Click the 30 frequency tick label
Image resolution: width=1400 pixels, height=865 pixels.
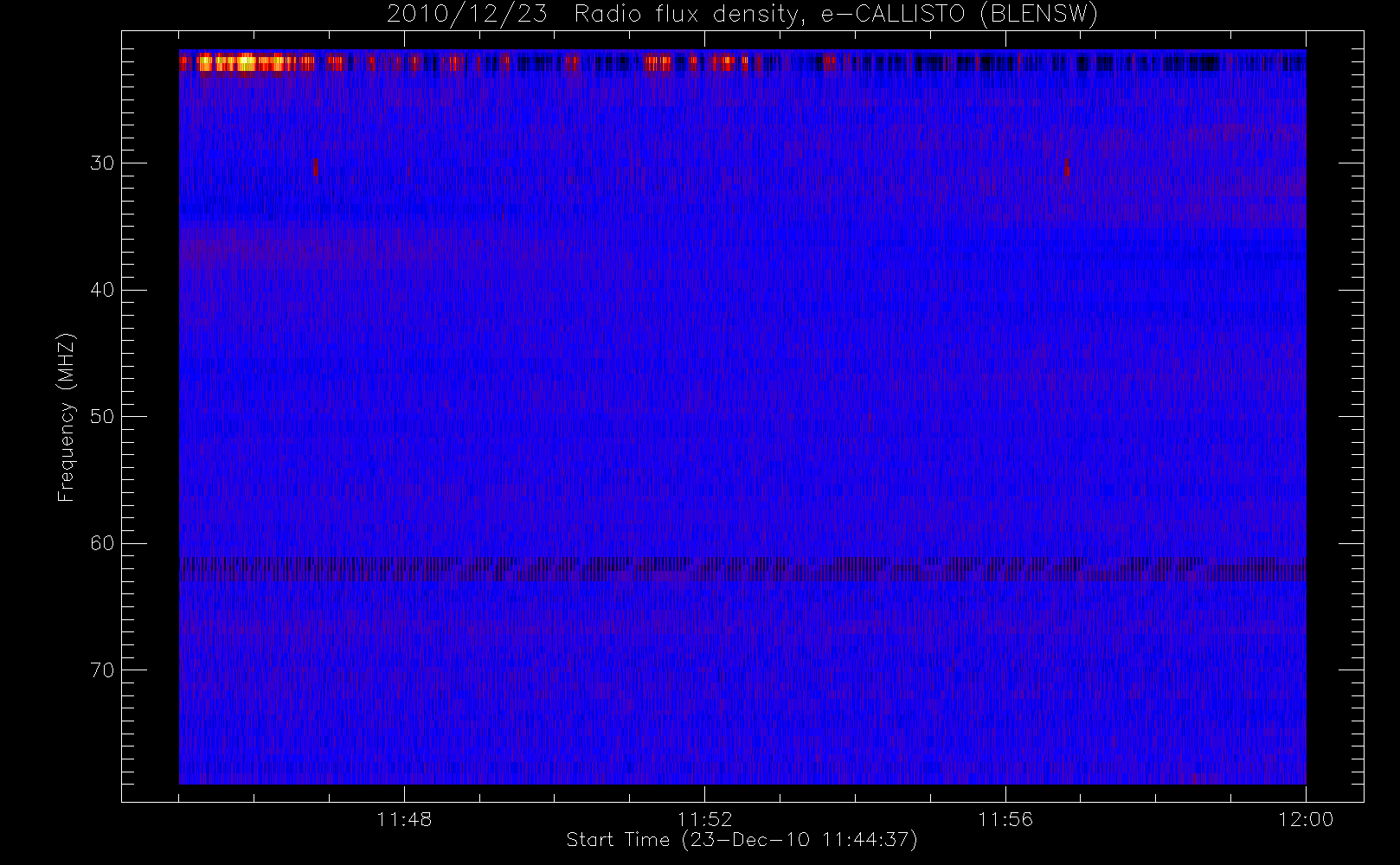coord(102,163)
